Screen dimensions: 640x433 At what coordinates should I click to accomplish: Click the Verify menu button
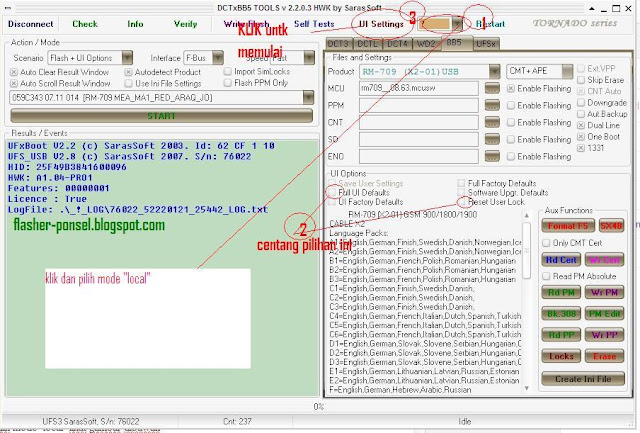pos(185,24)
